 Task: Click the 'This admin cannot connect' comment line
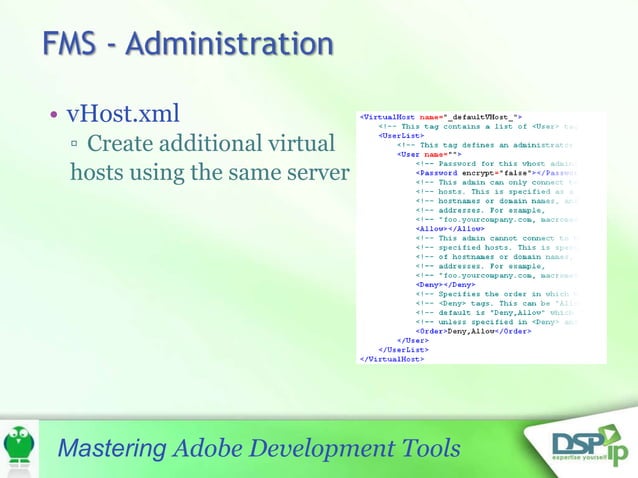(496, 238)
